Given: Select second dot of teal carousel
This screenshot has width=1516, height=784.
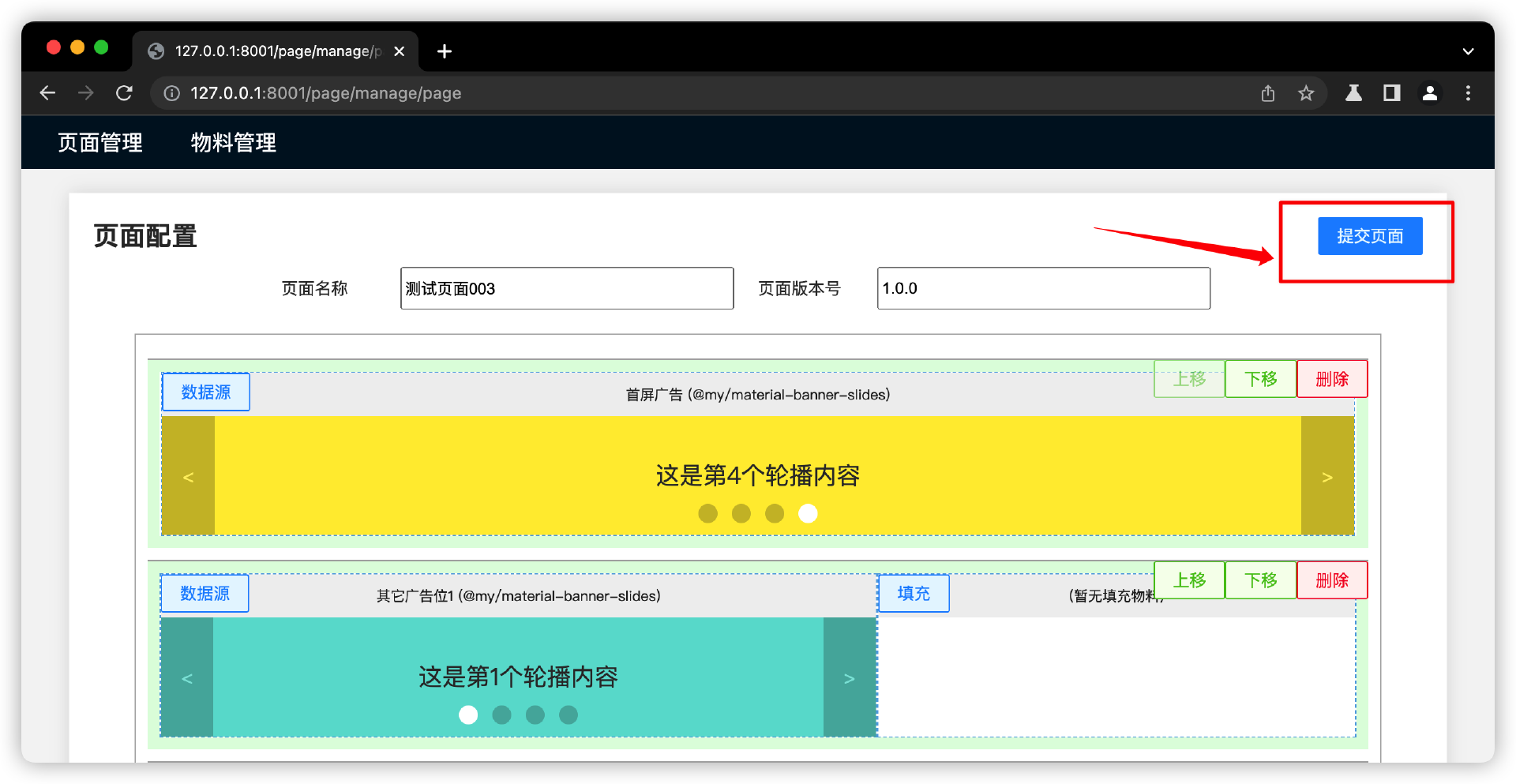Looking at the screenshot, I should 501,715.
